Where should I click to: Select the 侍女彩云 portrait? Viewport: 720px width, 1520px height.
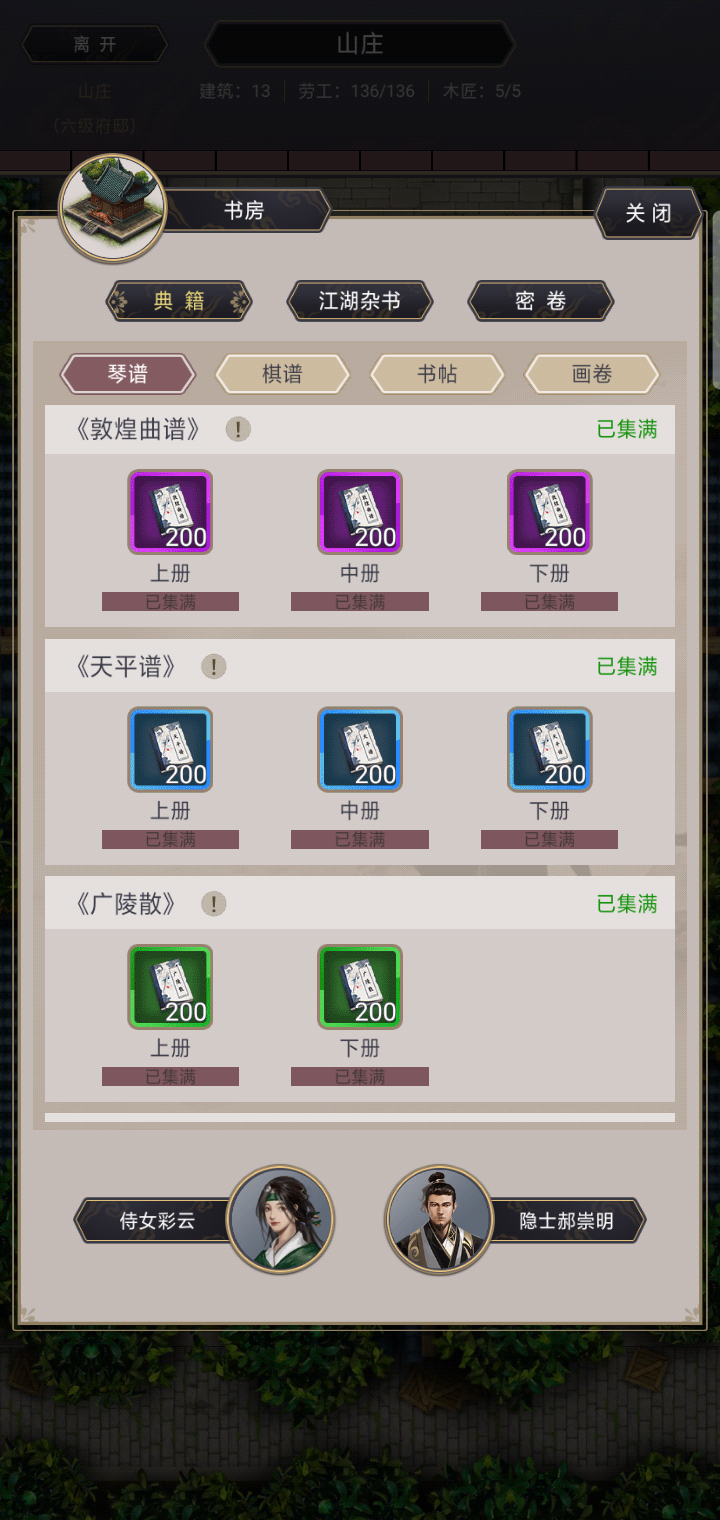click(x=280, y=1220)
